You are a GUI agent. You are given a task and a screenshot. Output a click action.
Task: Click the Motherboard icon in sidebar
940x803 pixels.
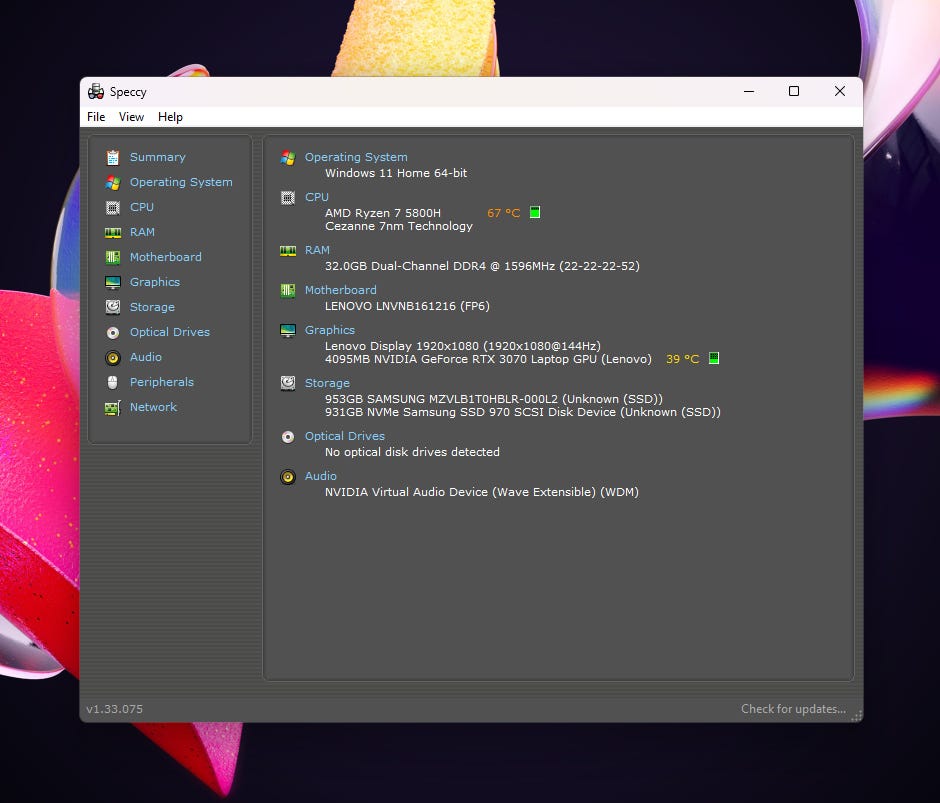coord(113,257)
